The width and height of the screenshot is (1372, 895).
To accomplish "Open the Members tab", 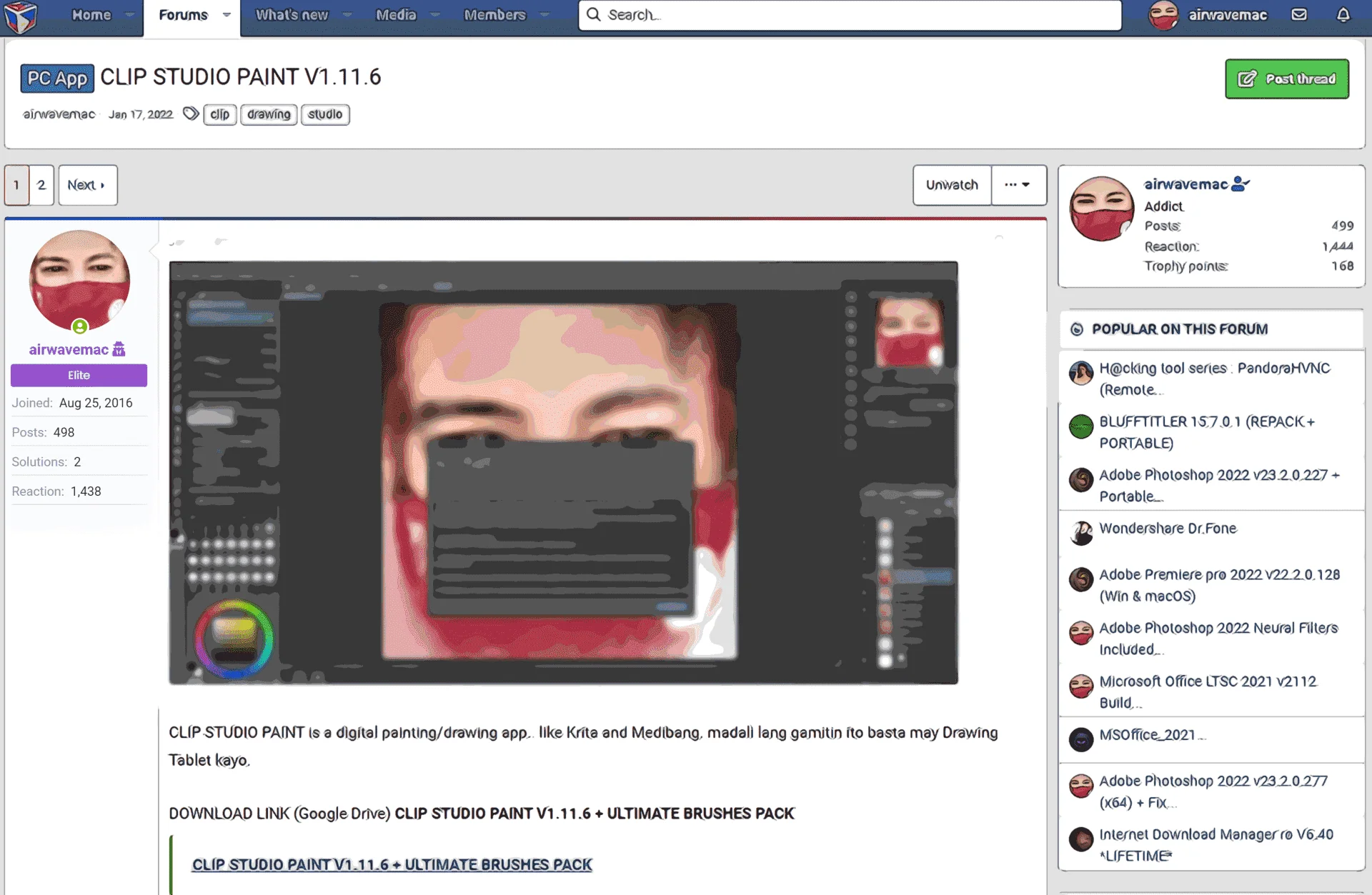I will pos(494,15).
